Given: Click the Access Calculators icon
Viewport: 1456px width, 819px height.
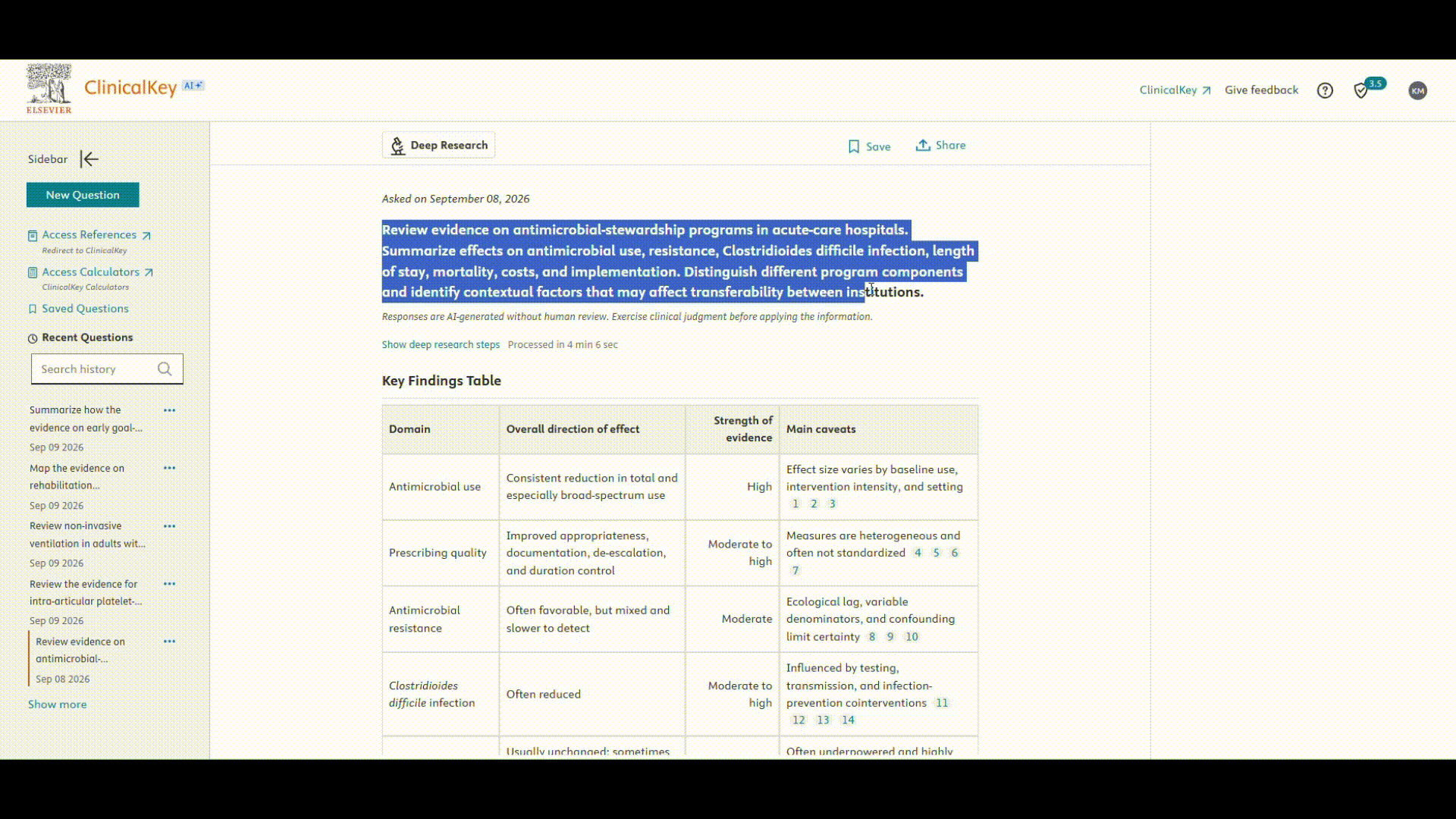Looking at the screenshot, I should 33,272.
